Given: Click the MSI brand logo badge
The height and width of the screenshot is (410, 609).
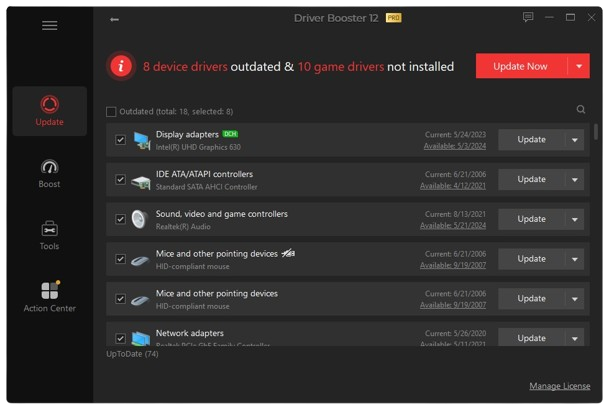Looking at the screenshot, I should (x=288, y=254).
